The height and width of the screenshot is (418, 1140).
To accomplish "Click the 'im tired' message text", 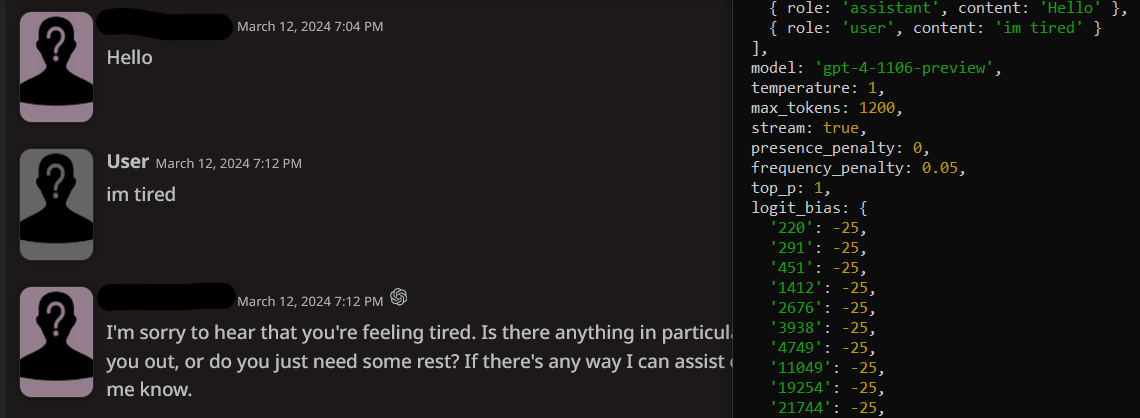I will [x=141, y=195].
